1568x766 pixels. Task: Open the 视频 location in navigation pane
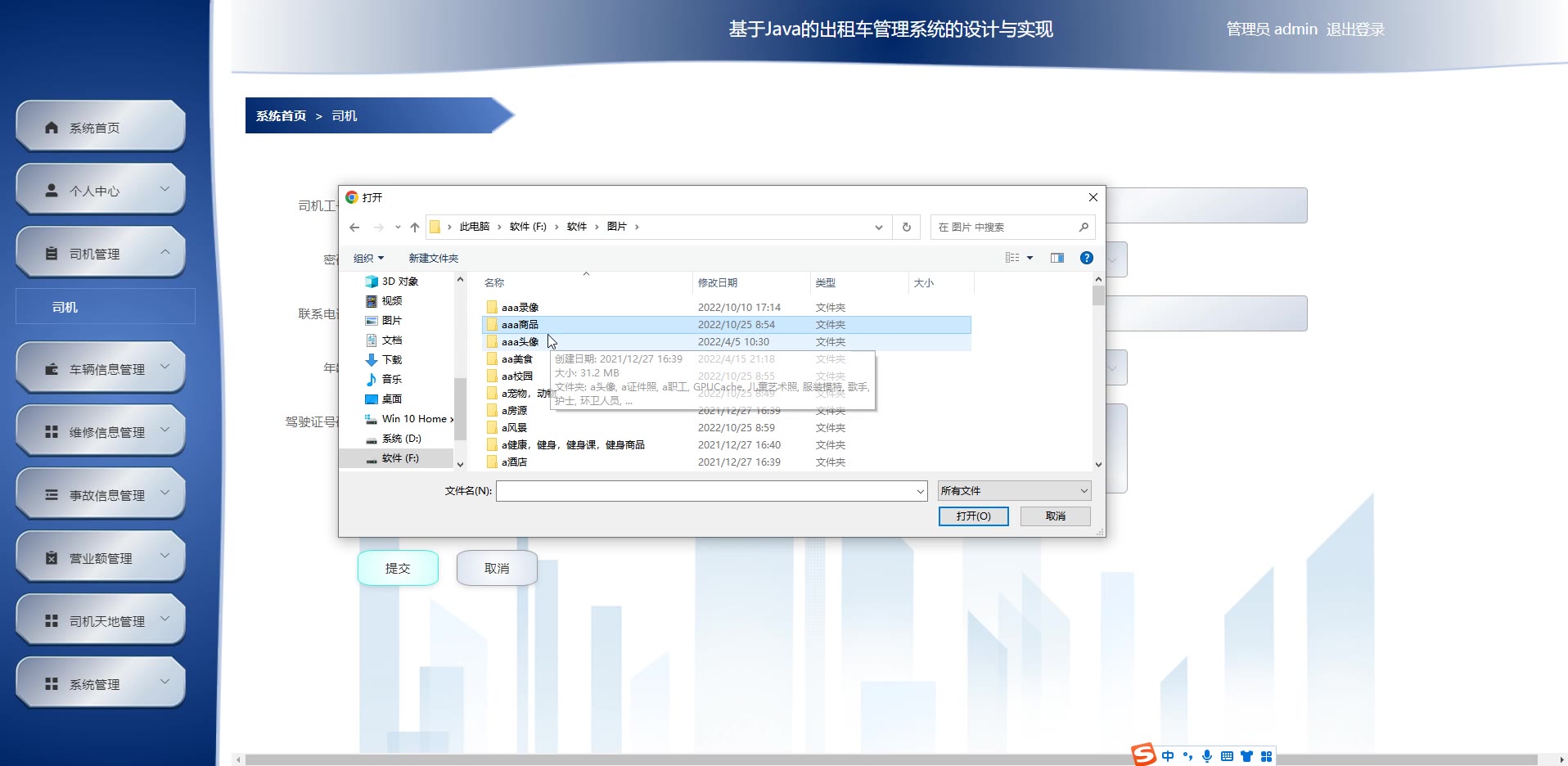[391, 301]
